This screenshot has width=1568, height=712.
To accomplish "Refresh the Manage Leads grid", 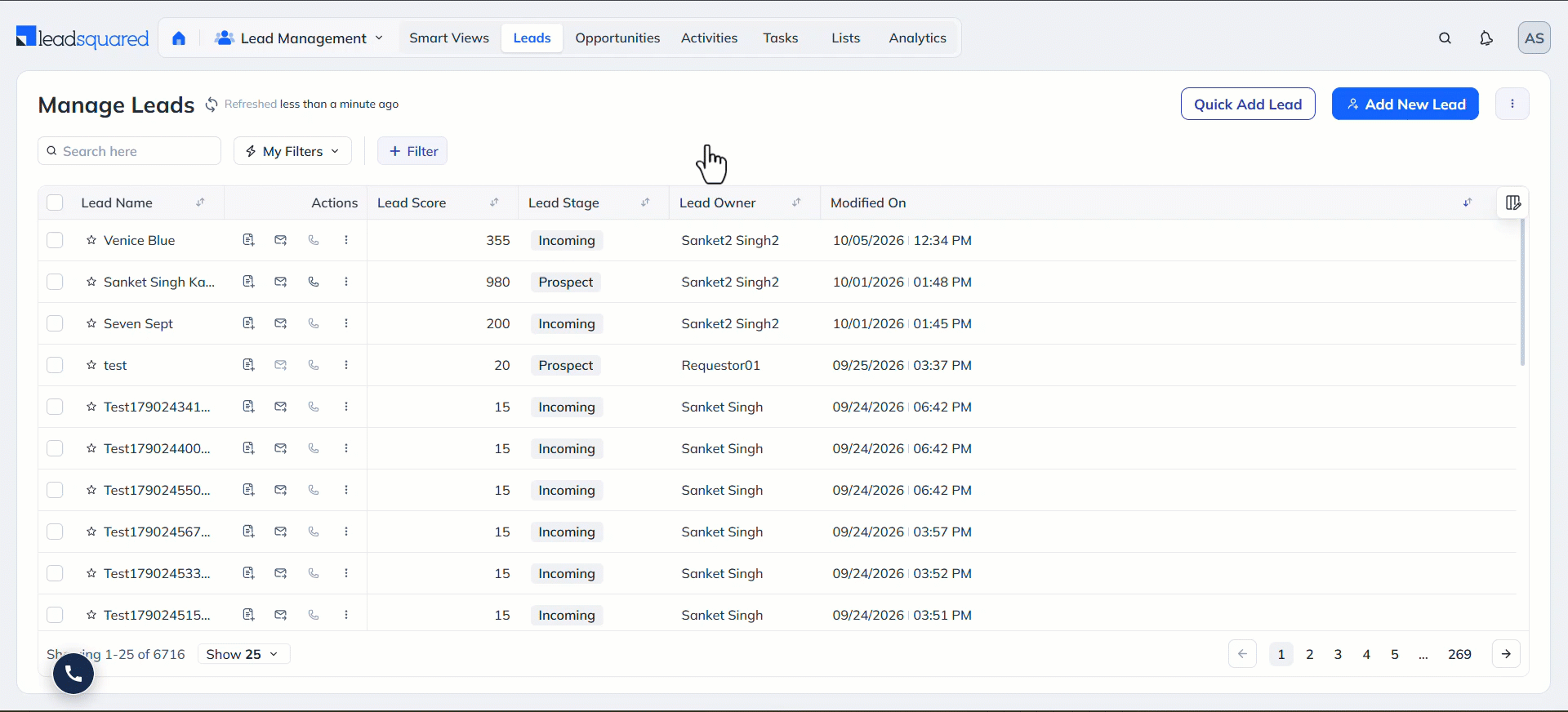I will [212, 105].
